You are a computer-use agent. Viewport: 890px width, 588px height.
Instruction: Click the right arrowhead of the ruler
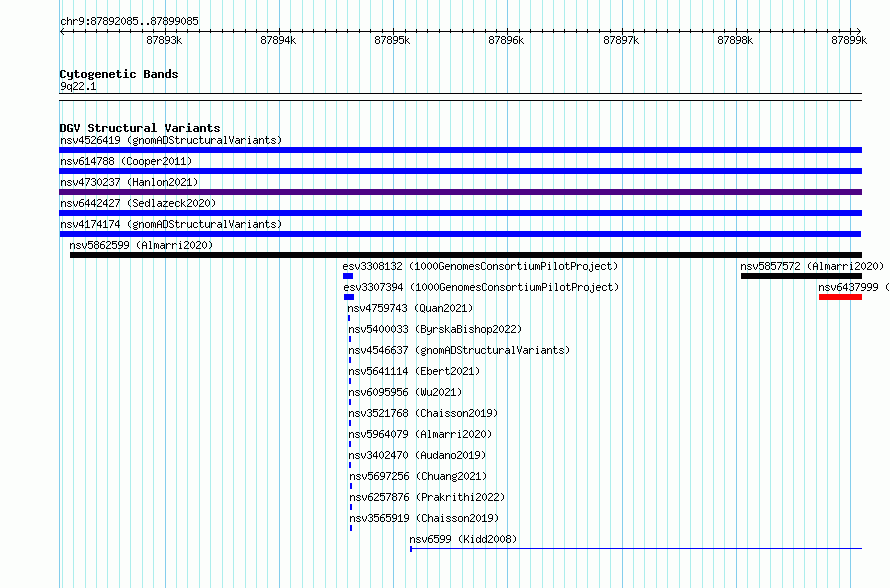point(859,31)
